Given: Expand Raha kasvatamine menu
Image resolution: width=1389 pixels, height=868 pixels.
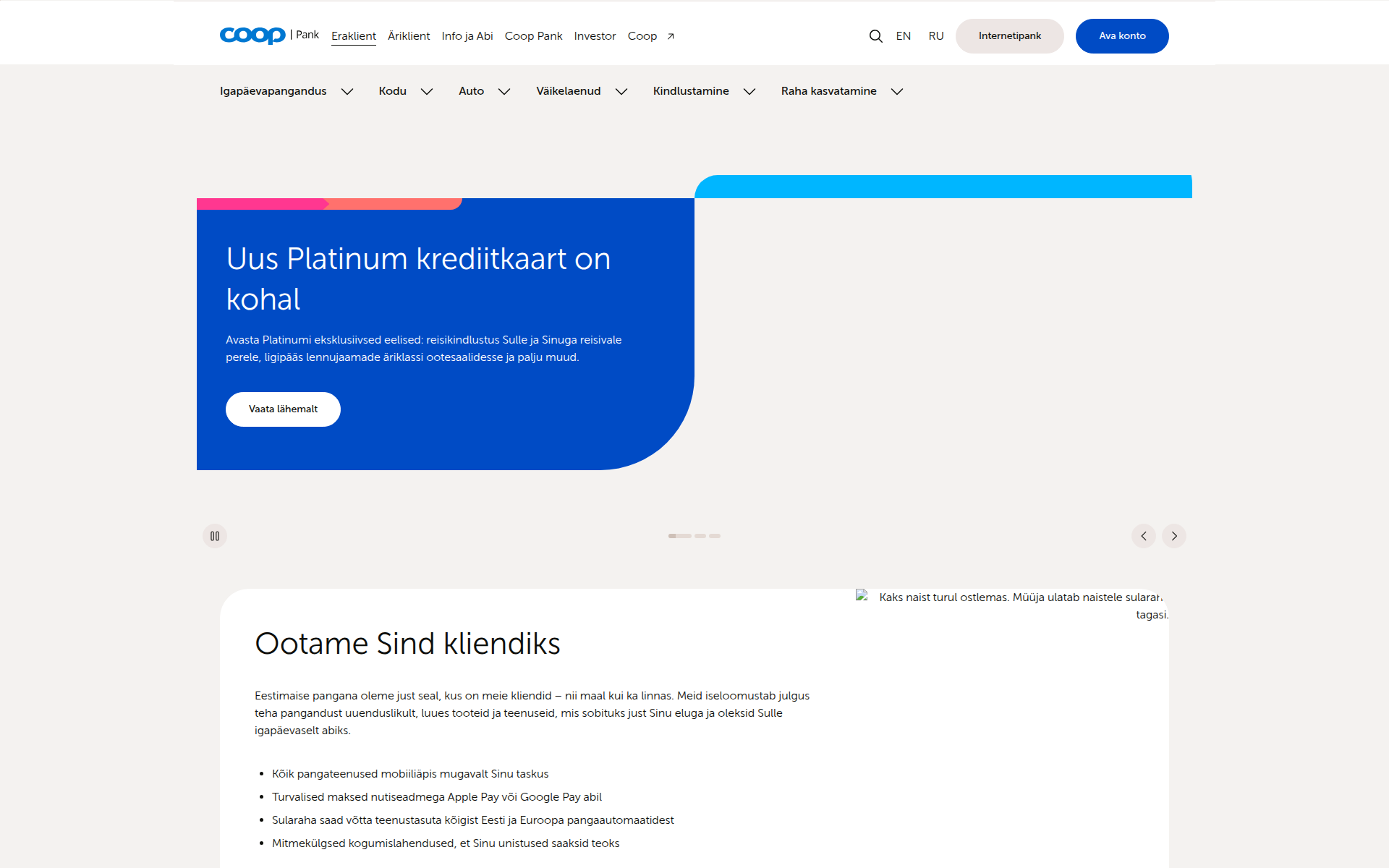Looking at the screenshot, I should pyautogui.click(x=842, y=91).
